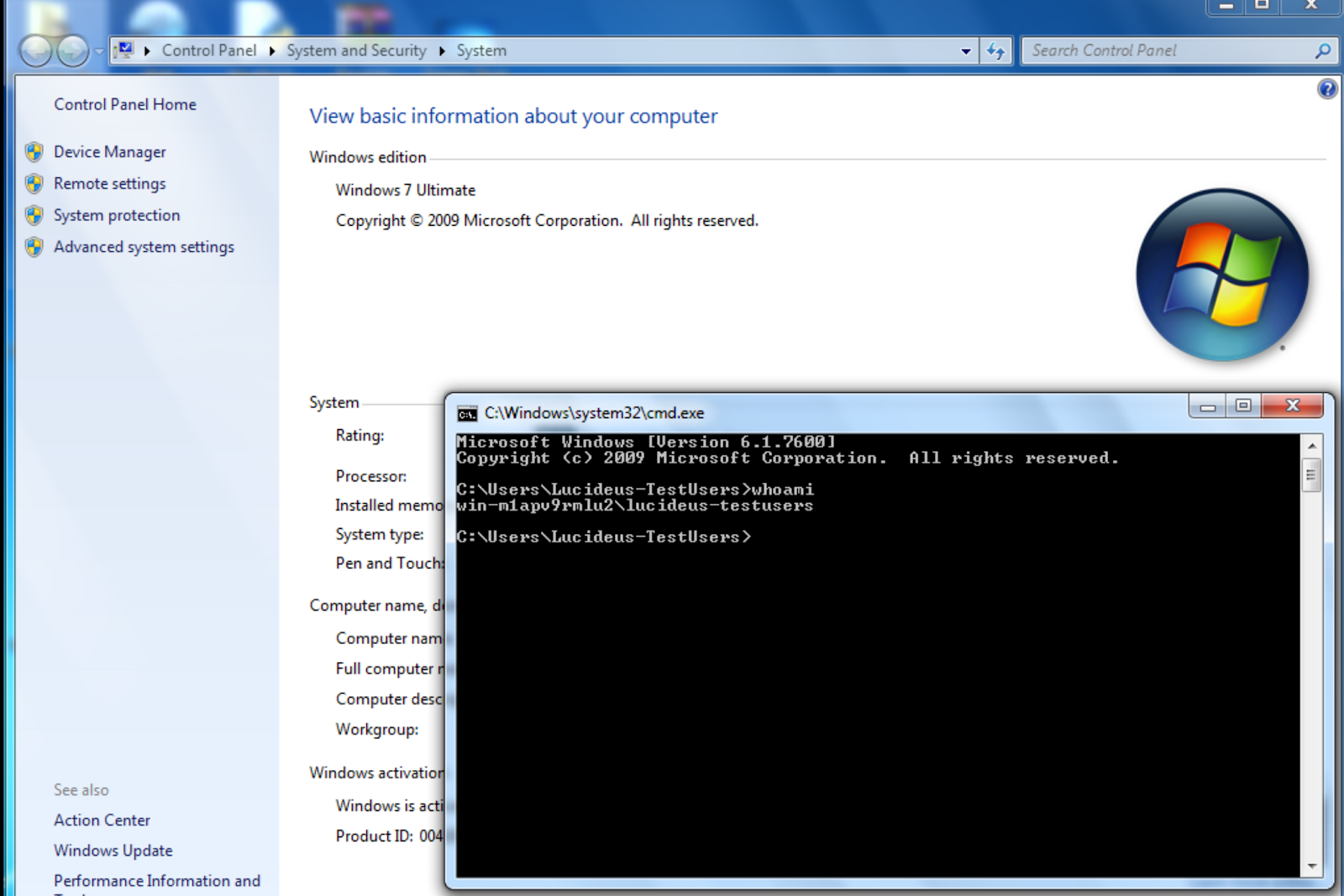Click the shield icon beside Device Manager
This screenshot has width=1344, height=896.
tap(34, 152)
